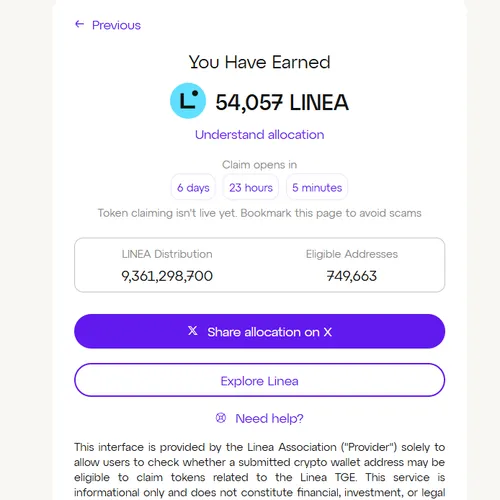
Task: Click the round blue LINEA token logo
Action: [x=188, y=101]
